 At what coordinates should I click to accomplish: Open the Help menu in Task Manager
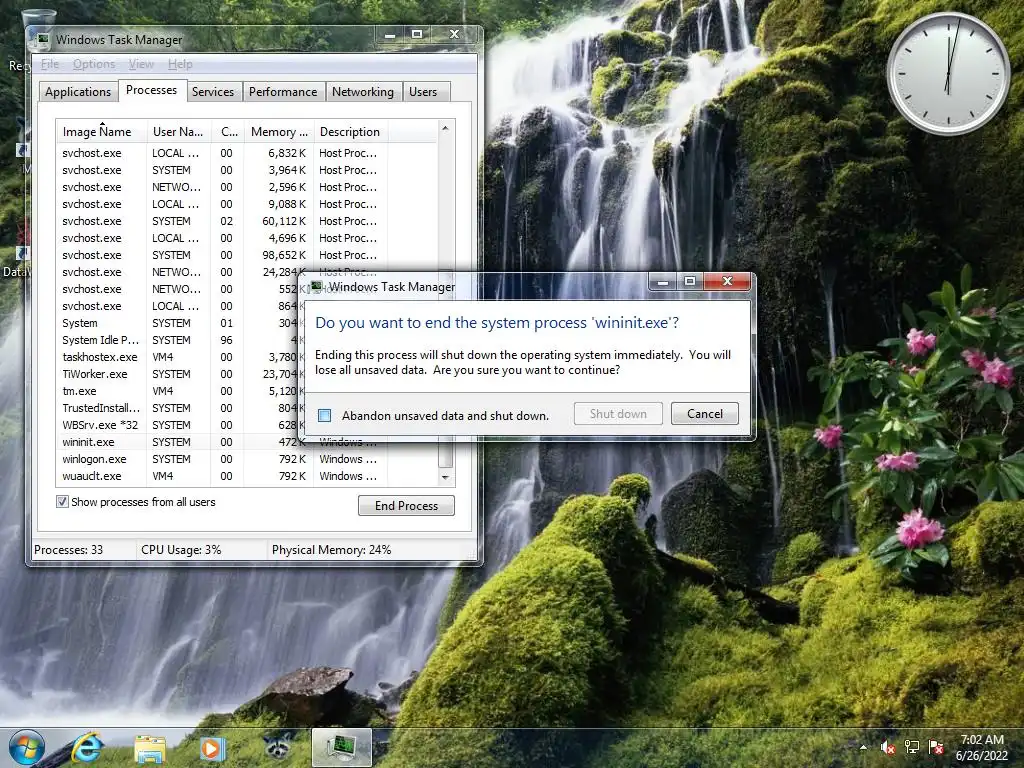(180, 64)
